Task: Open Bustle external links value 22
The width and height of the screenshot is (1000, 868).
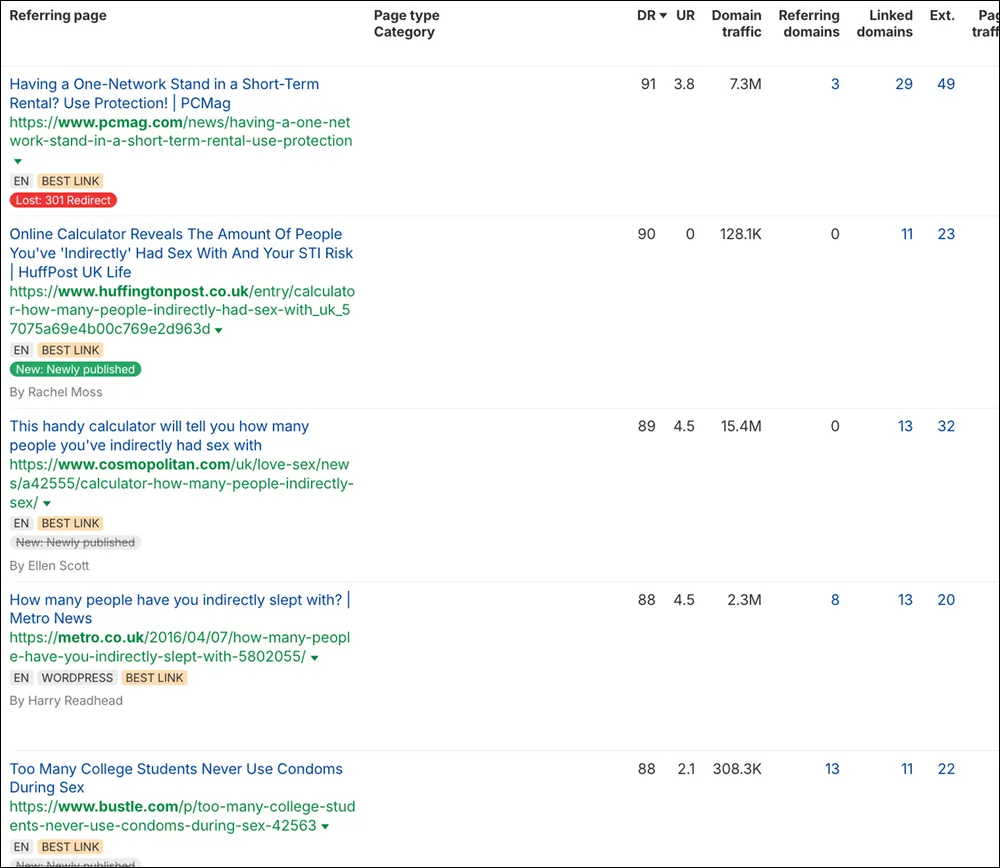Action: [946, 769]
